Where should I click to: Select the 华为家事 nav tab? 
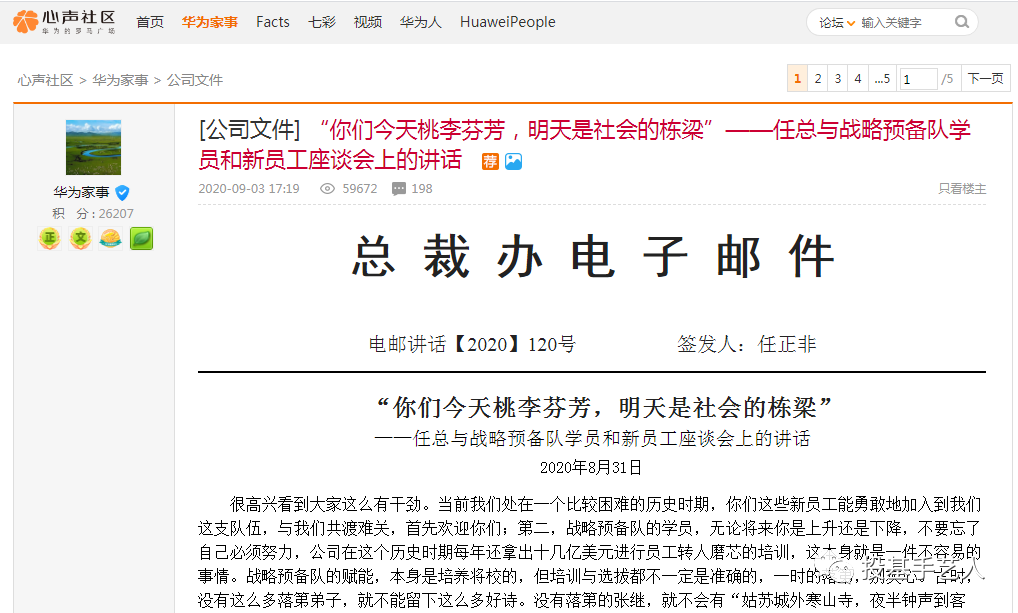pyautogui.click(x=210, y=22)
